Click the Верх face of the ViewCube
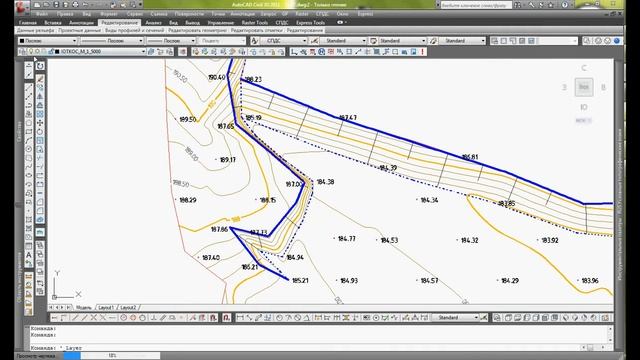 (584, 87)
